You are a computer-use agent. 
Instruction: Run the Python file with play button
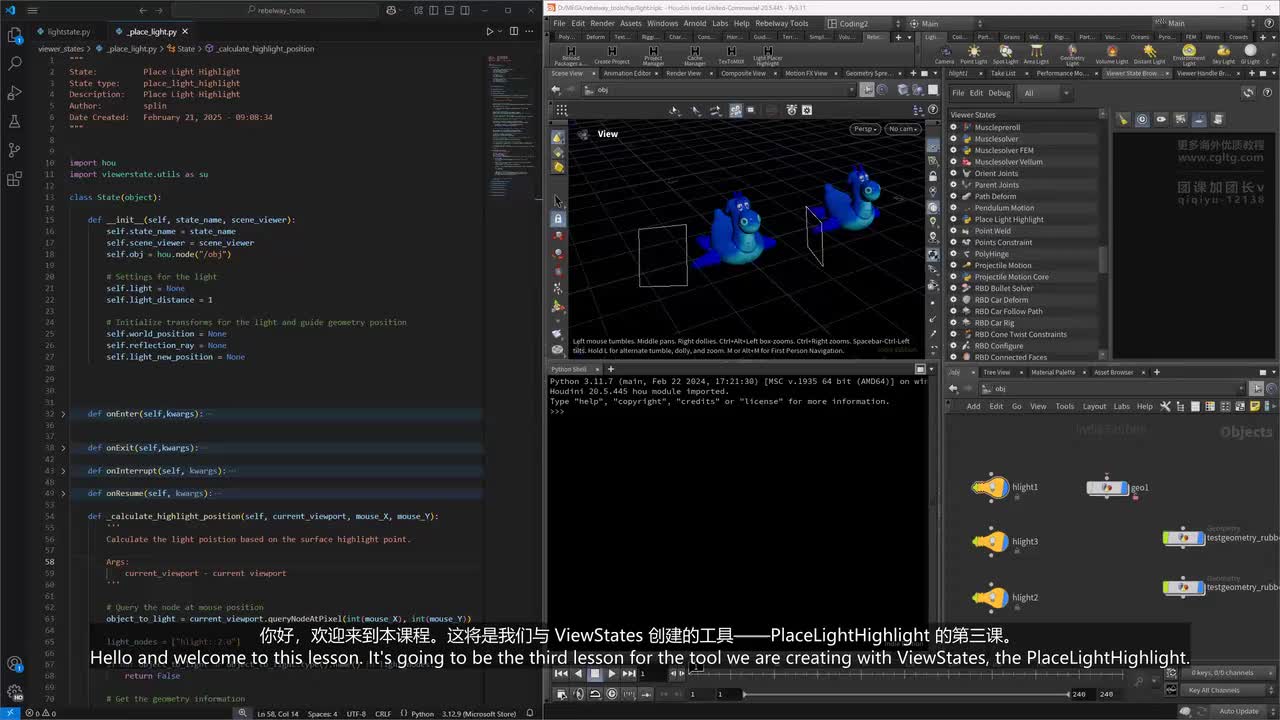click(x=489, y=32)
